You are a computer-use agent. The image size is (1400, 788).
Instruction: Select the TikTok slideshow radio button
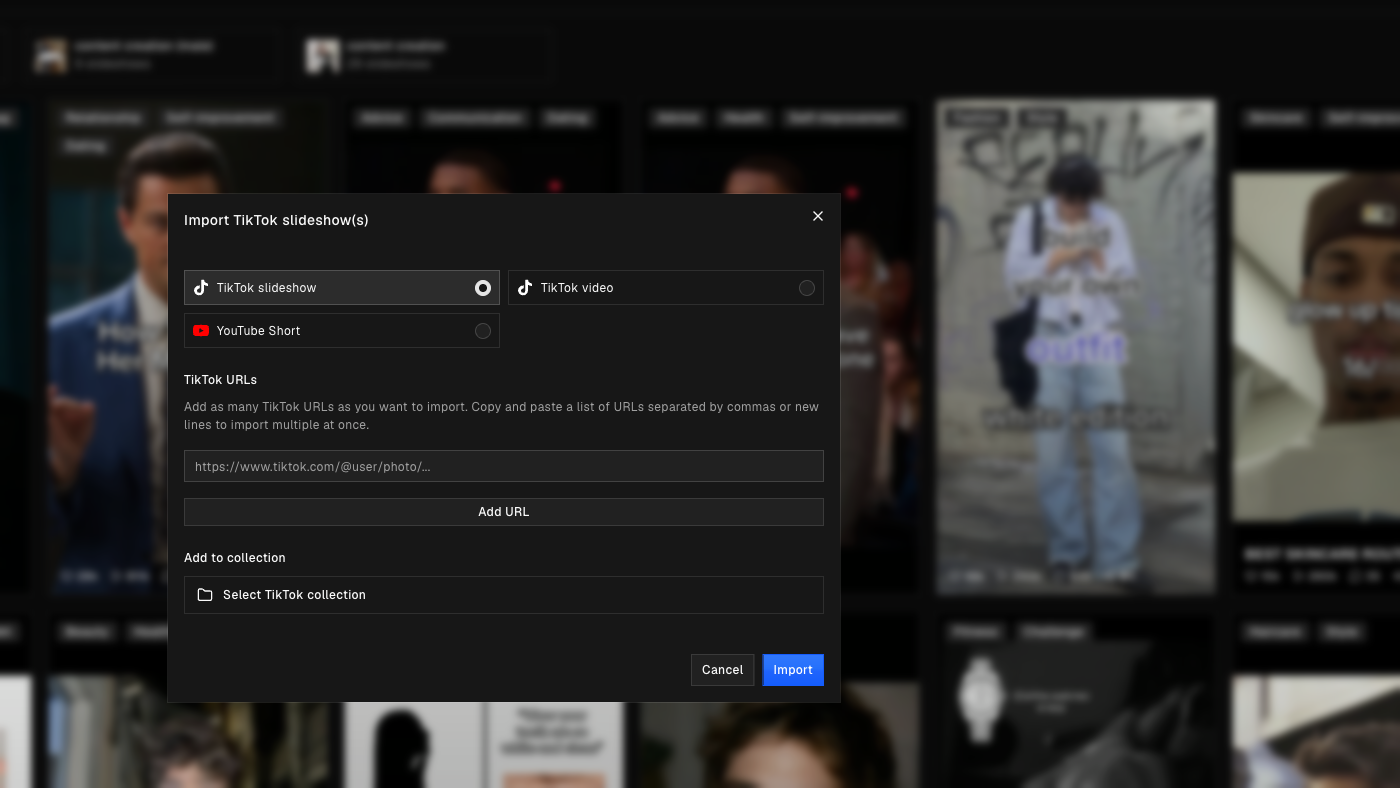pyautogui.click(x=483, y=288)
